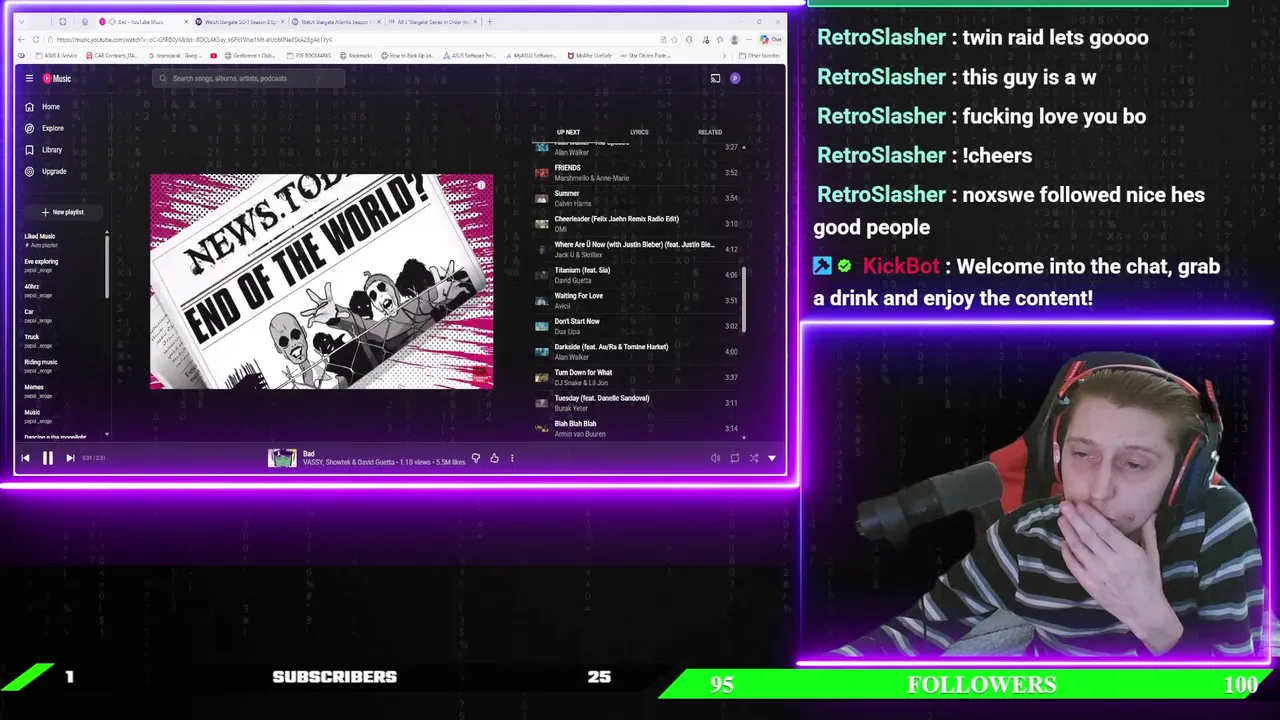
Task: Reload the page in browser
Action: 37,40
